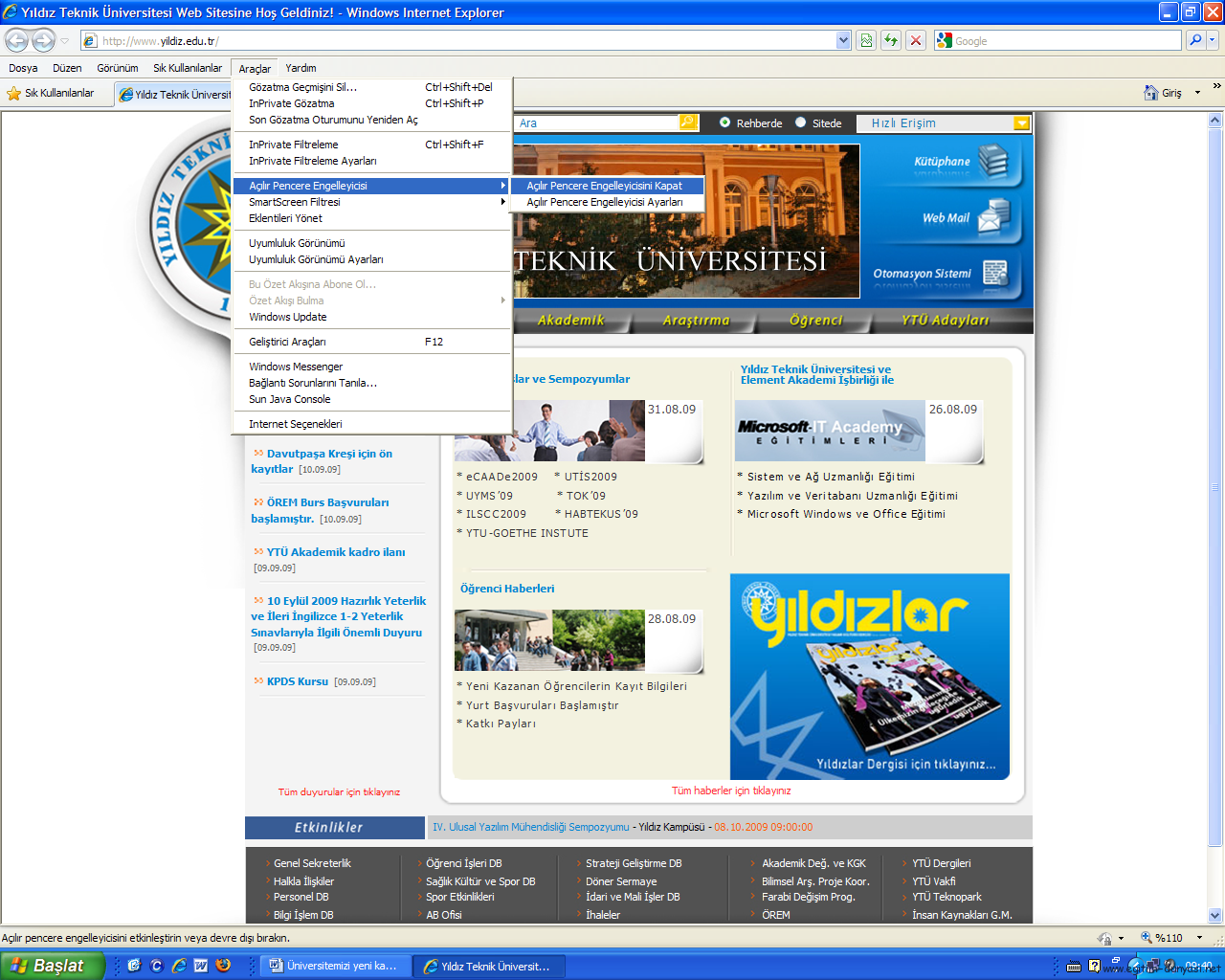Select the Rehberde radio button

725,122
